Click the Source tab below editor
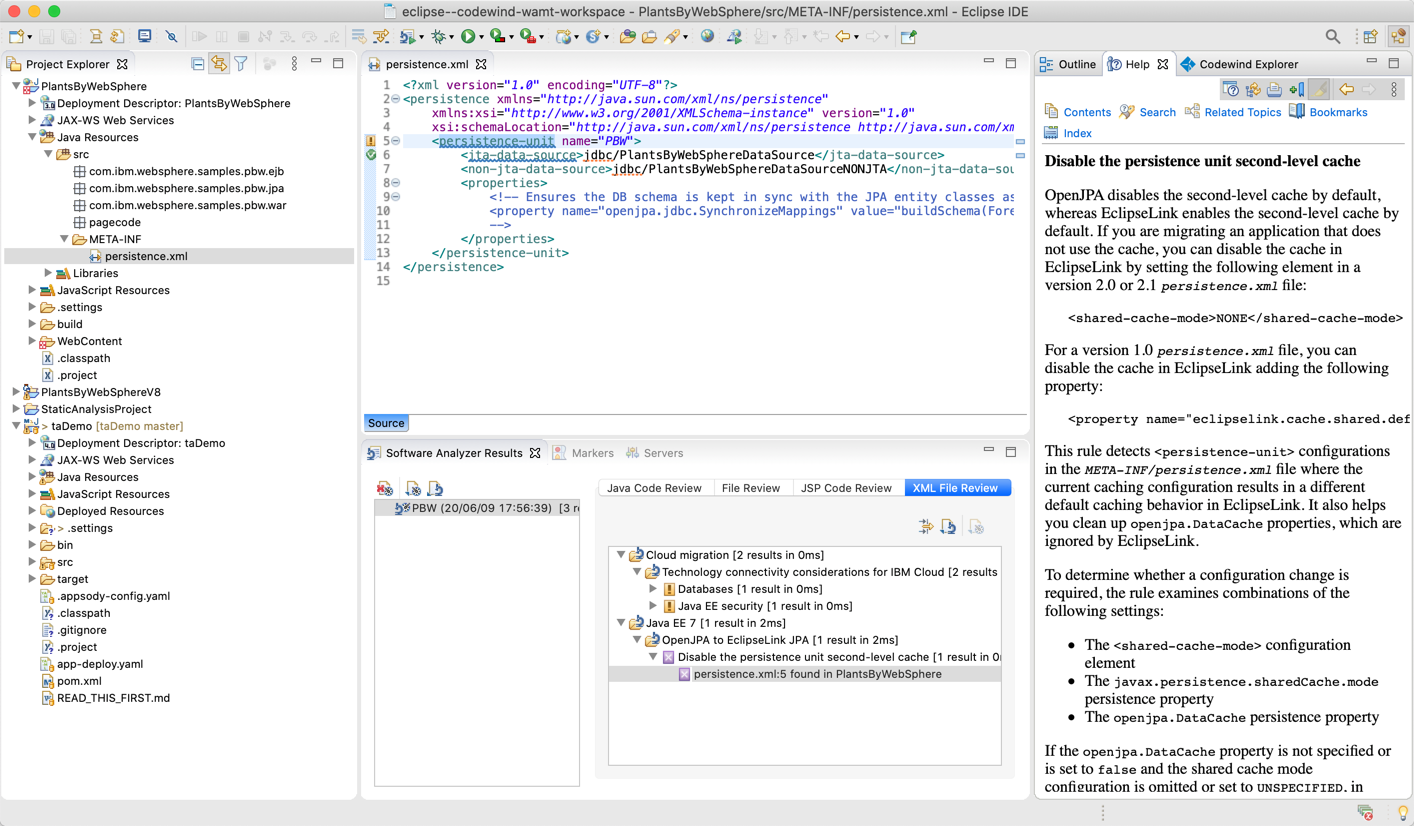The height and width of the screenshot is (826, 1414). [386, 423]
